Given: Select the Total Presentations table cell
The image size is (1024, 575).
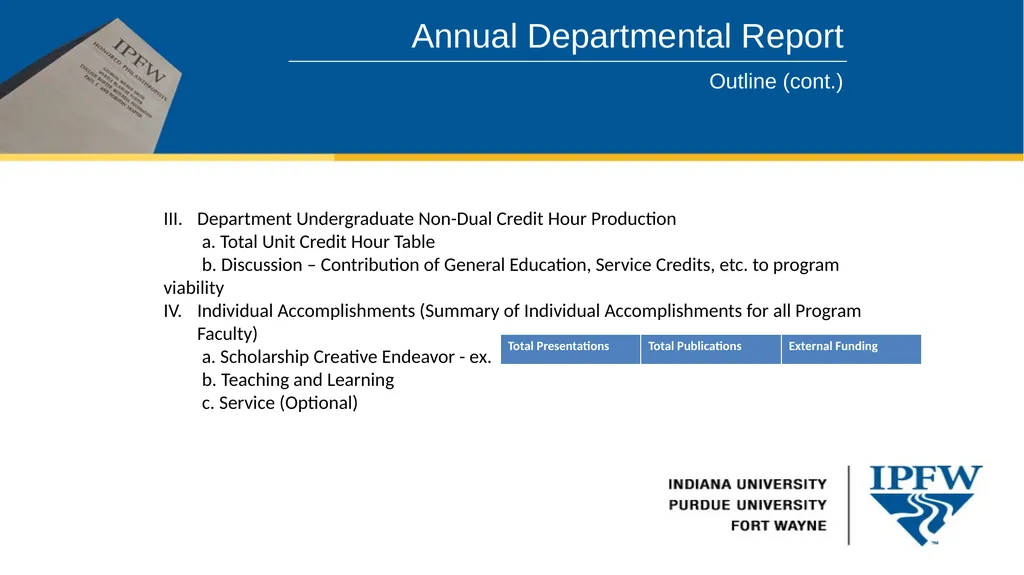Looking at the screenshot, I should pos(570,349).
